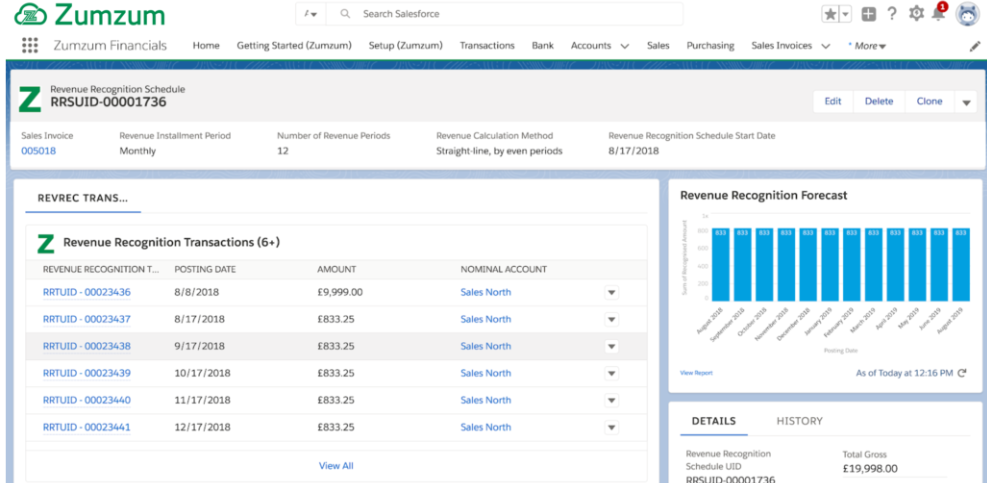Open row actions for RRTUID - 00023438
The height and width of the screenshot is (483, 987).
(x=611, y=346)
